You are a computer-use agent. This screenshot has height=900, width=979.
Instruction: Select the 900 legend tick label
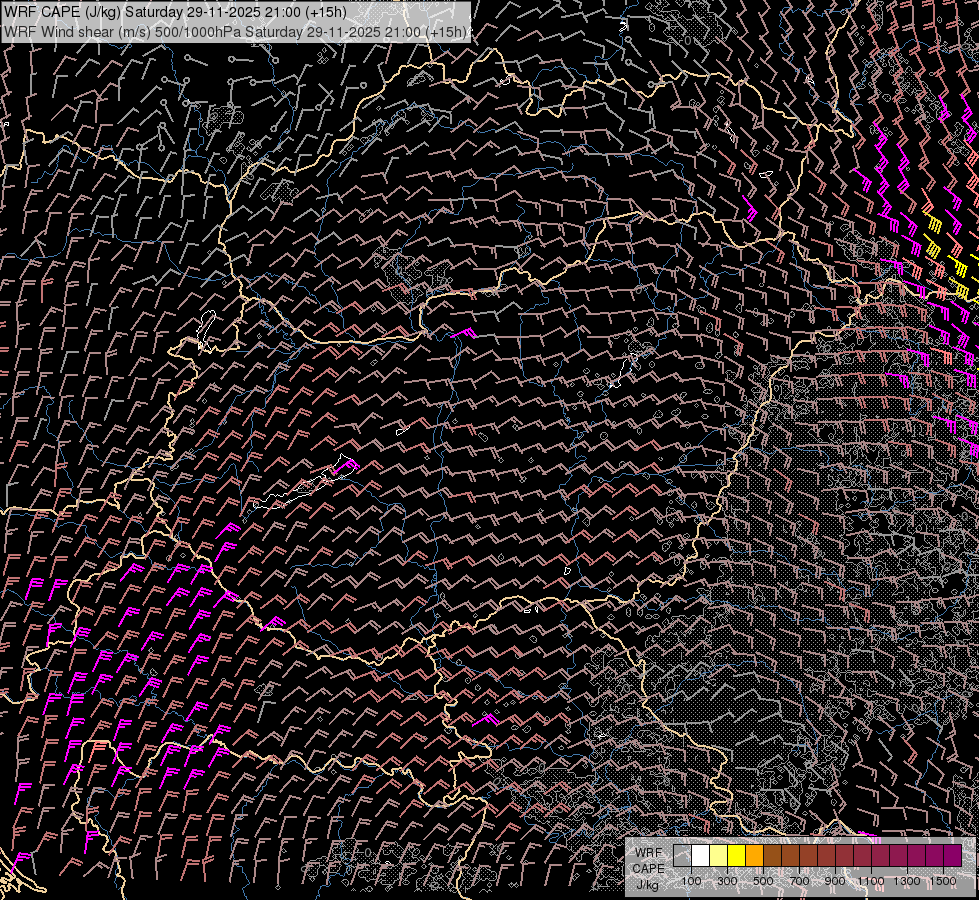[835, 881]
